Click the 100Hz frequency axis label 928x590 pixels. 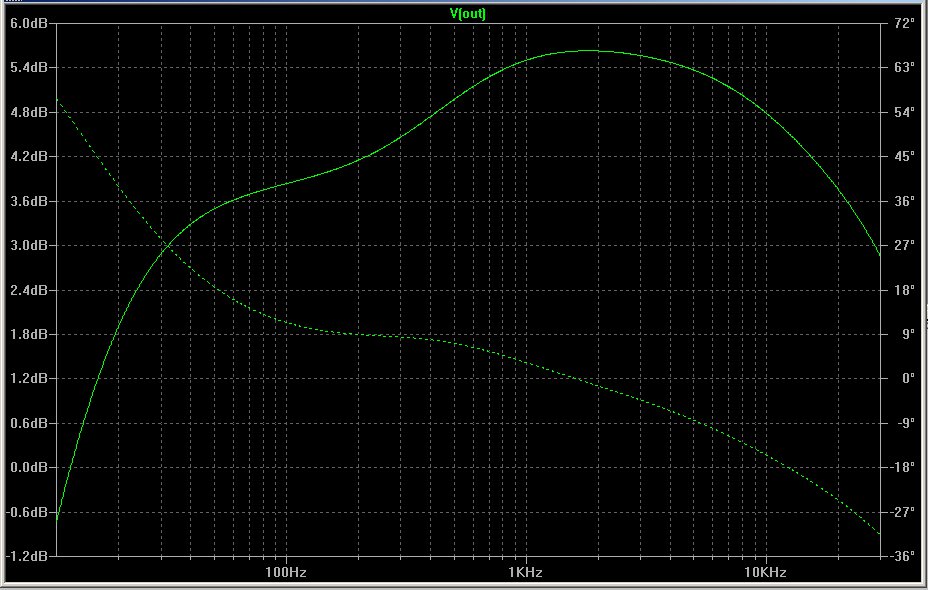286,572
